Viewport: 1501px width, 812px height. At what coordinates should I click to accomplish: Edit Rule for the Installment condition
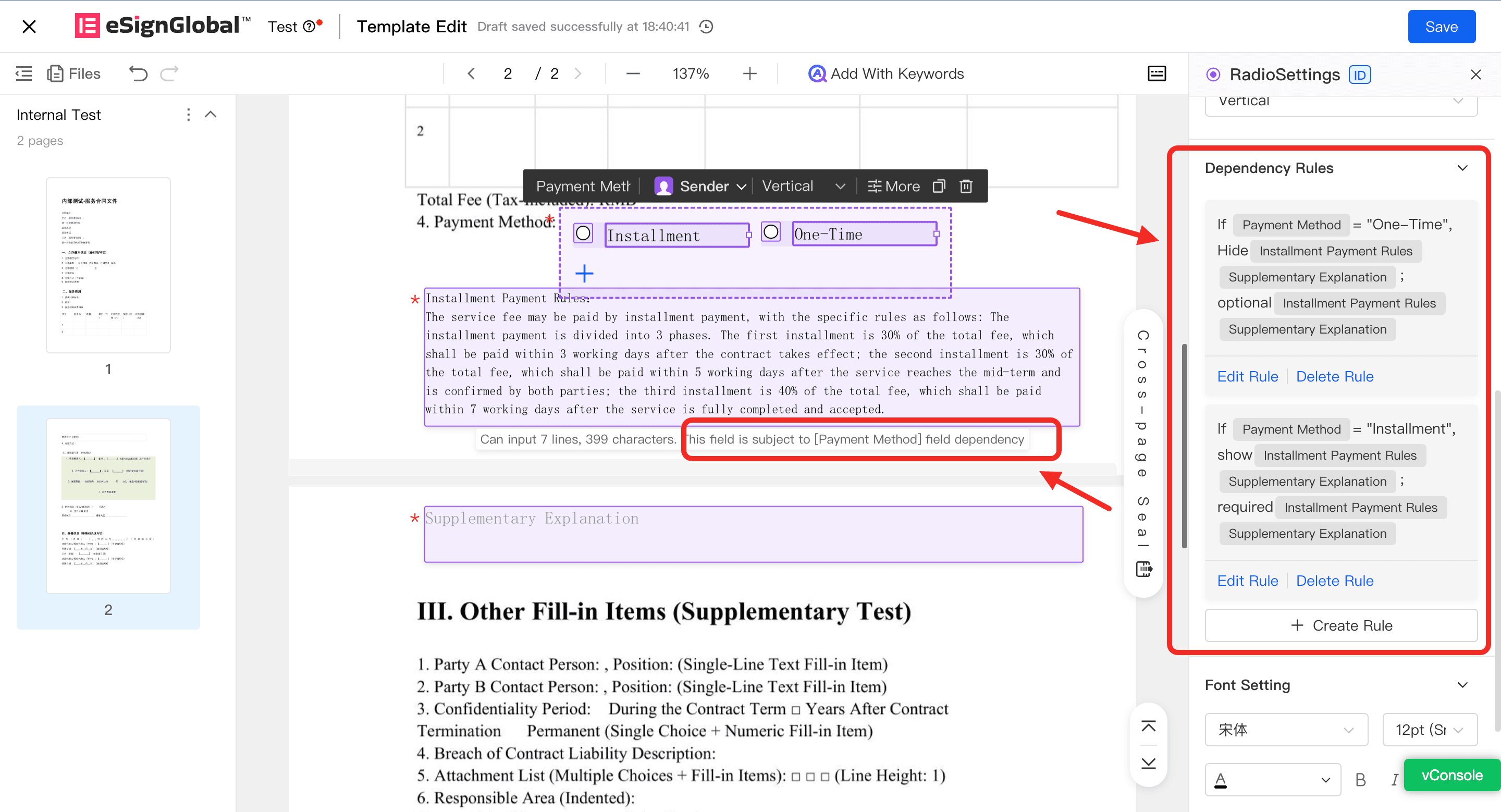[x=1248, y=581]
